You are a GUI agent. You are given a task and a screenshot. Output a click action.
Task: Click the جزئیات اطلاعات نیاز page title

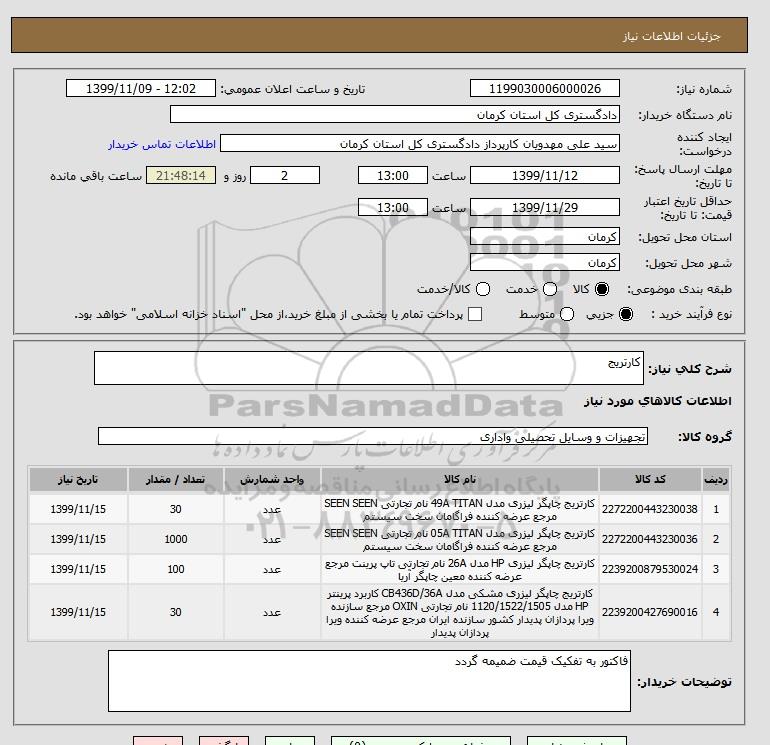coord(671,36)
